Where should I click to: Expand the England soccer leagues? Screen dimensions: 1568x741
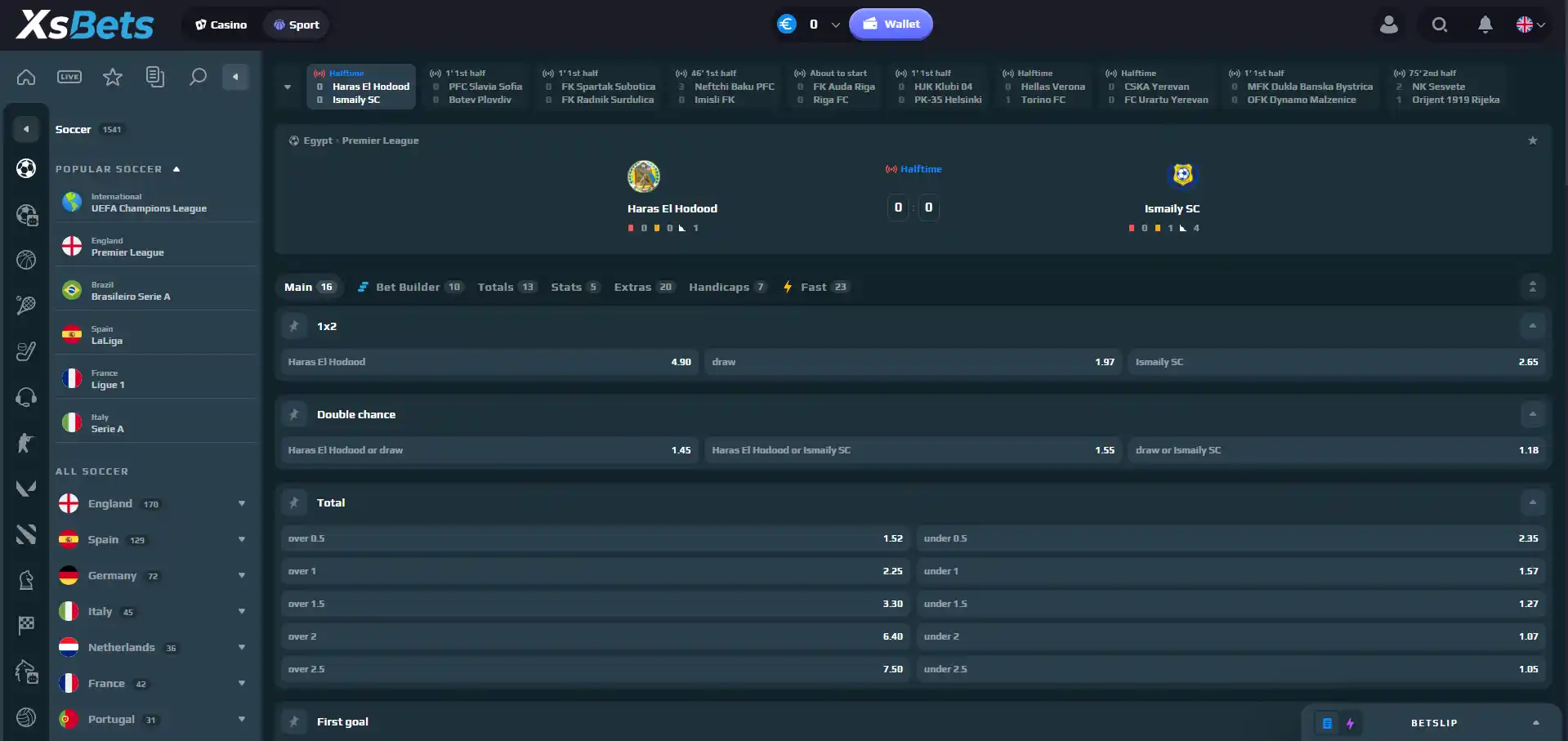(x=242, y=503)
